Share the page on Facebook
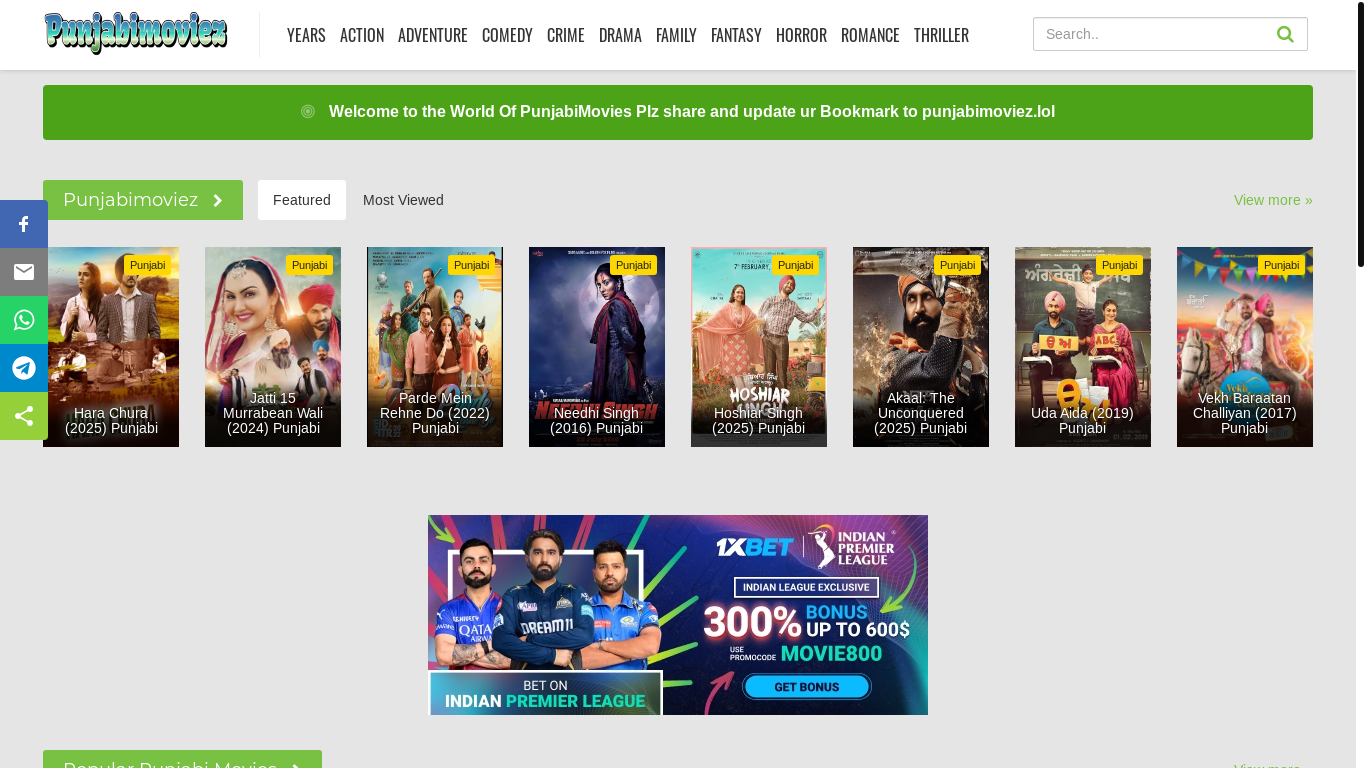Image resolution: width=1366 pixels, height=768 pixels. point(24,224)
